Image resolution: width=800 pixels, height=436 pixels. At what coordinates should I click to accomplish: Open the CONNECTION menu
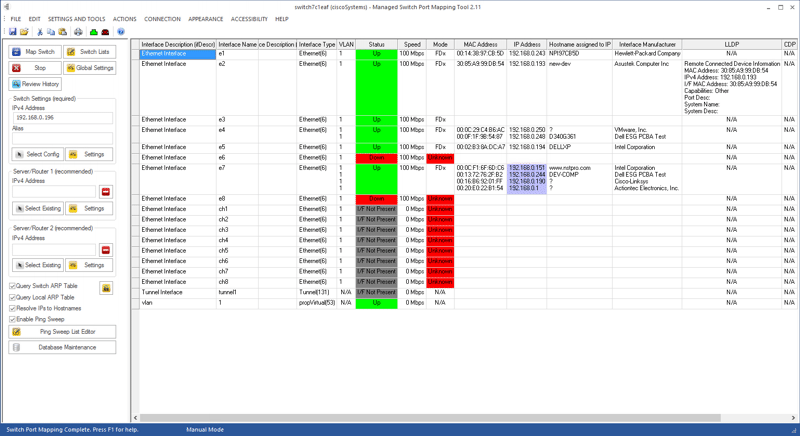162,19
